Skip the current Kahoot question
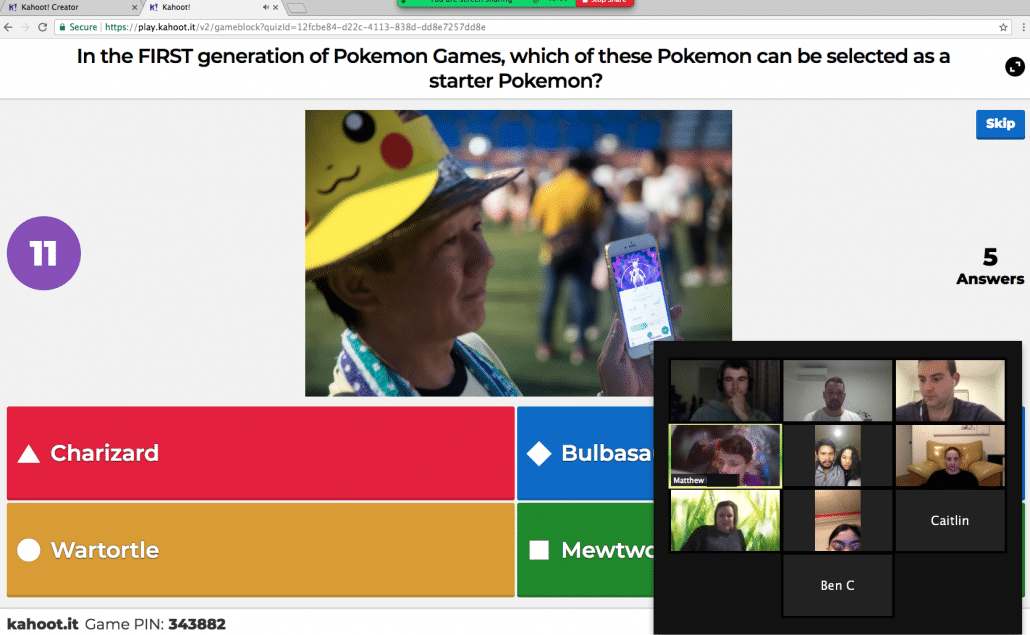 tap(1000, 124)
